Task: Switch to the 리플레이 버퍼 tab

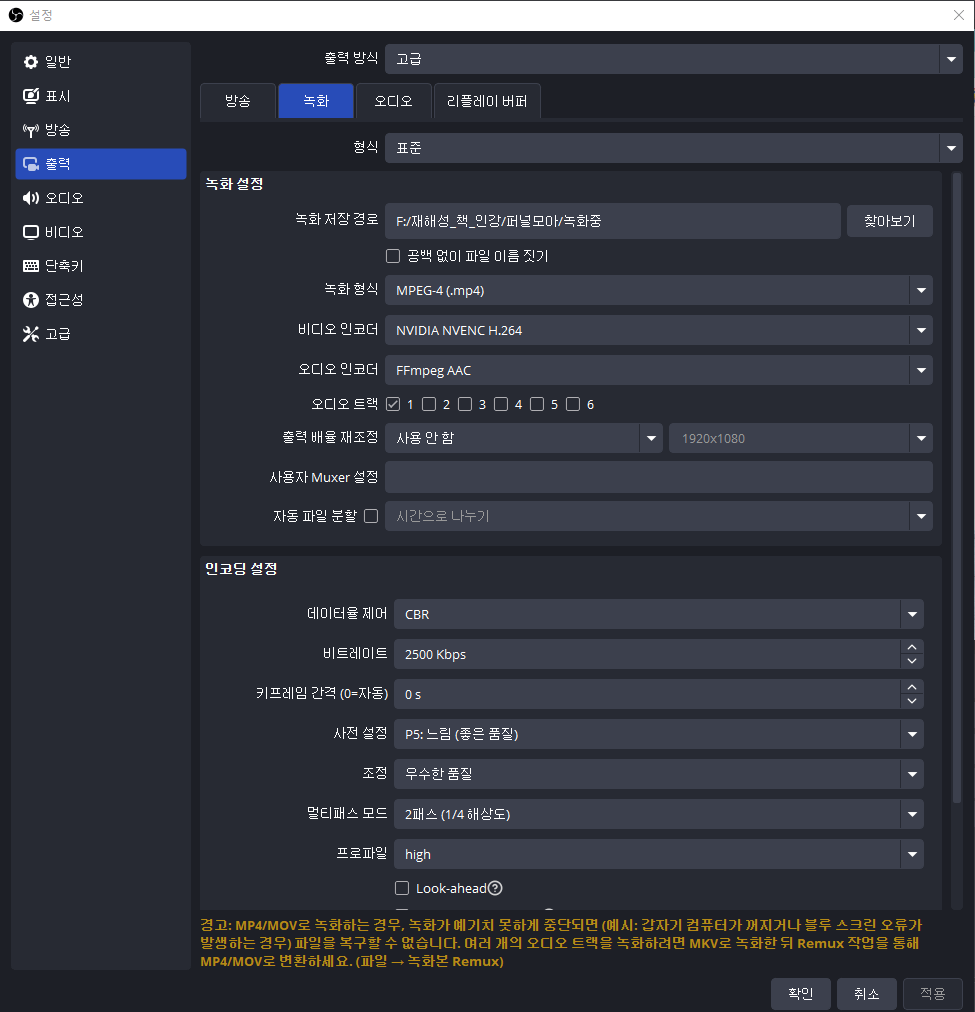Action: point(487,101)
